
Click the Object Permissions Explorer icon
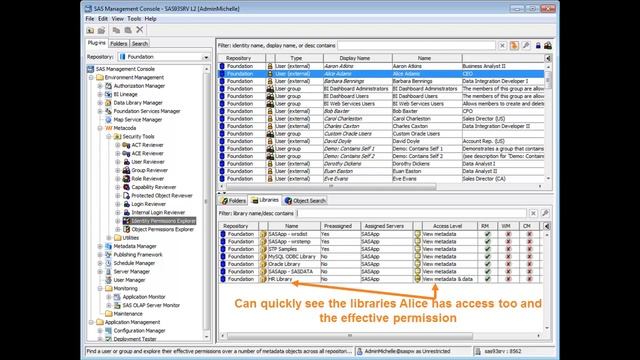point(126,229)
